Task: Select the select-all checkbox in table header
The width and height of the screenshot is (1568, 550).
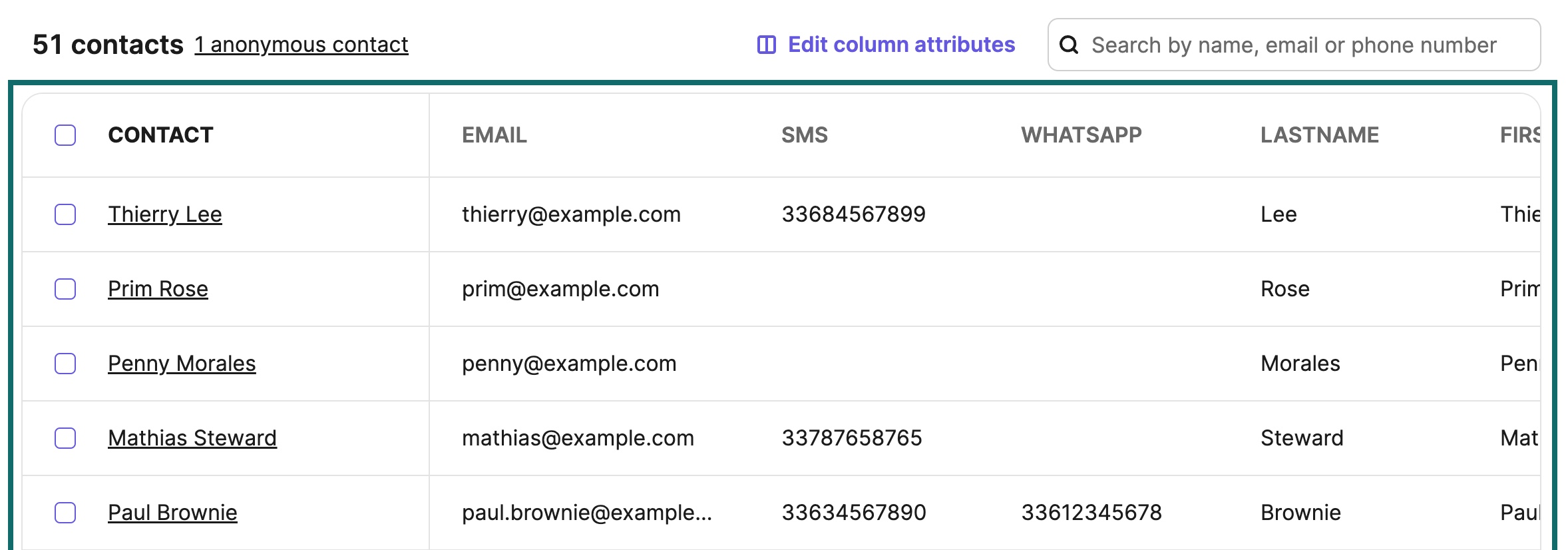Action: [64, 135]
